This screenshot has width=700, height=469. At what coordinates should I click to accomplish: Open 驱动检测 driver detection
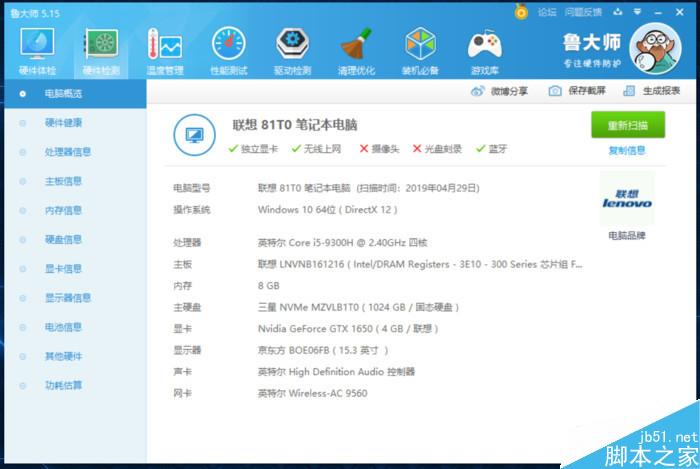[x=292, y=51]
